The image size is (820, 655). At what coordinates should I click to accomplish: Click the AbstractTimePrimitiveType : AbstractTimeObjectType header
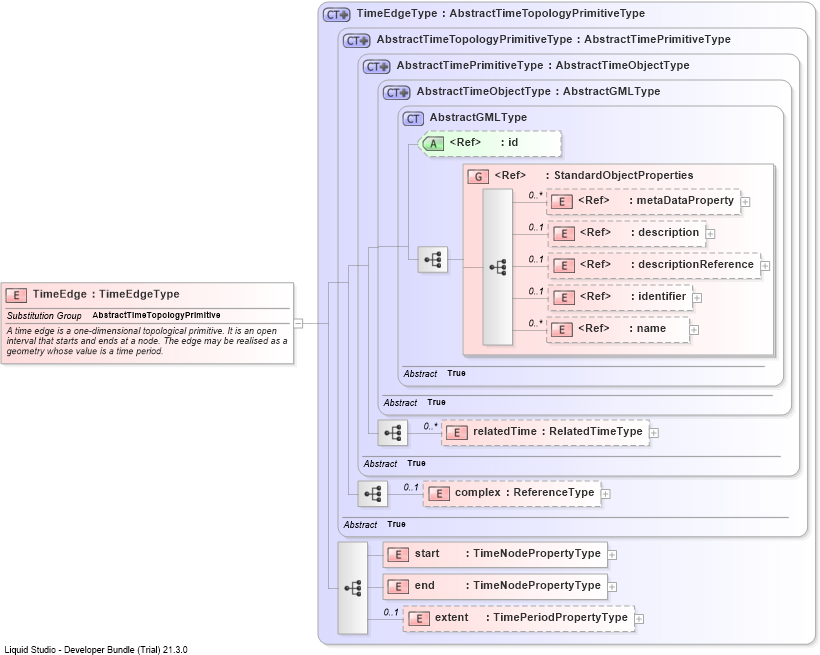[543, 65]
